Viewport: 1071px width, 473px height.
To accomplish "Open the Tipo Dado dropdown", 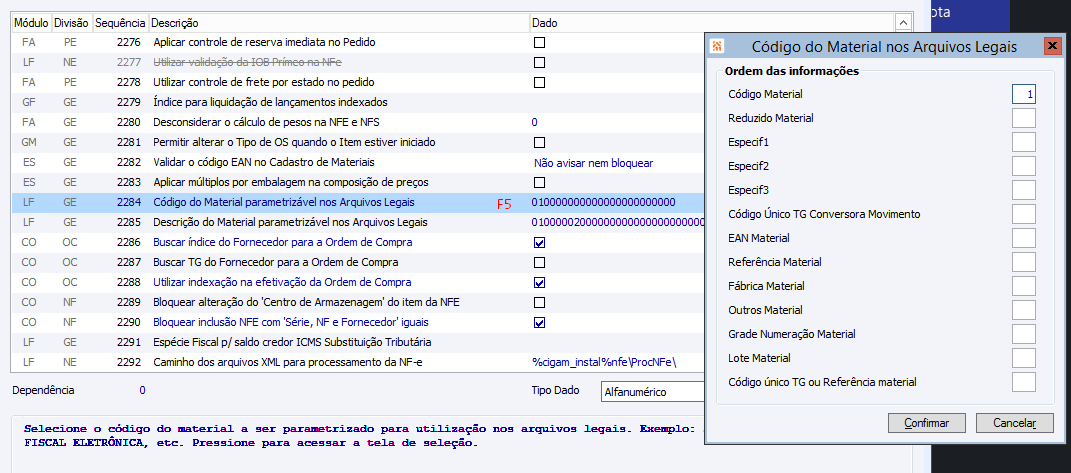I will pos(650,391).
